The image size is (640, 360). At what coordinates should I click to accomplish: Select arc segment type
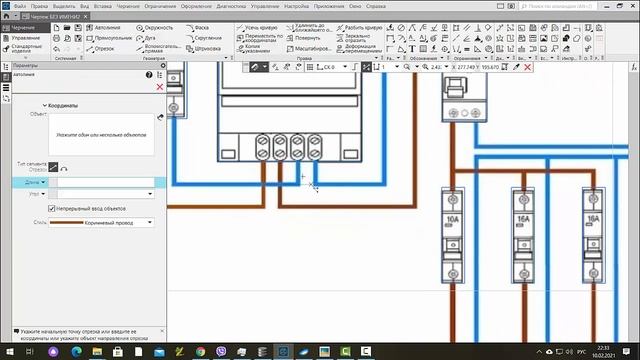point(64,169)
